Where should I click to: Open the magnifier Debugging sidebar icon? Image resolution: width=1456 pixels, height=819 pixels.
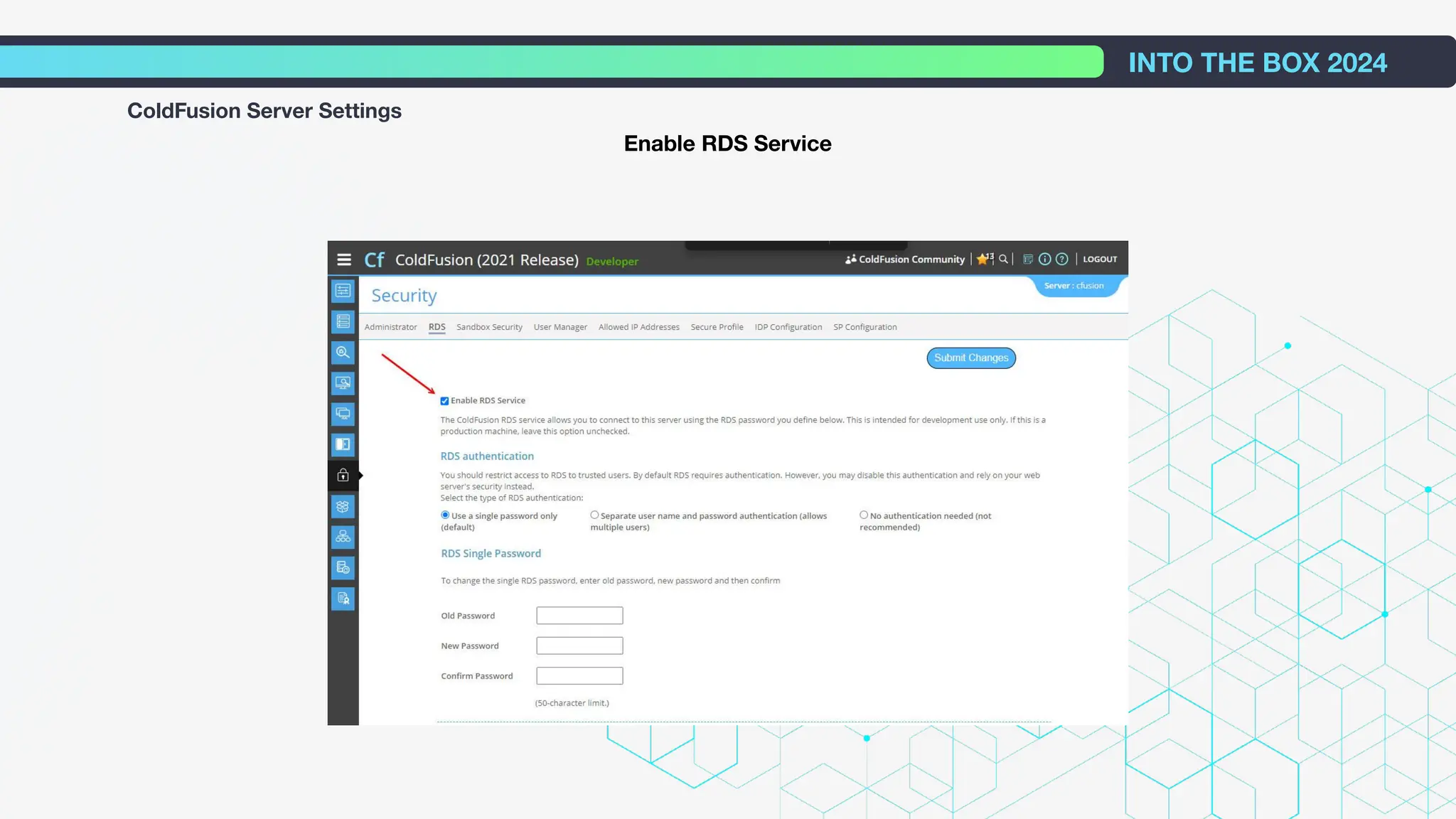343,352
